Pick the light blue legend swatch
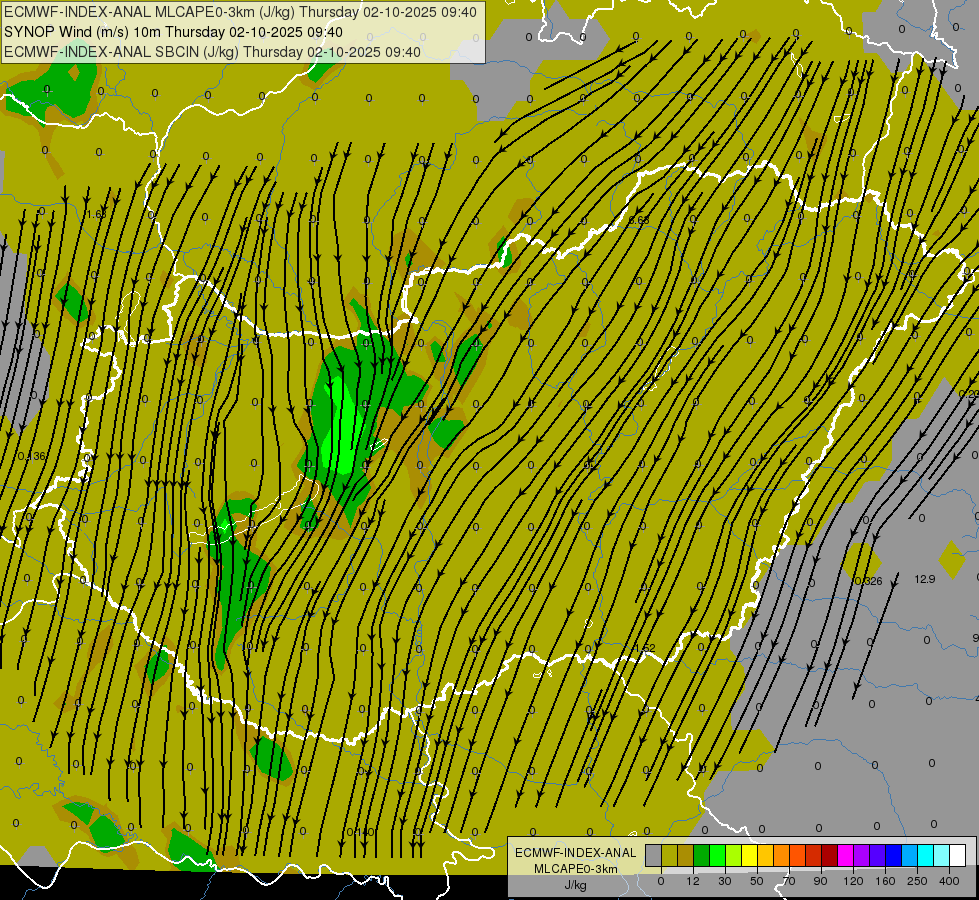This screenshot has width=979, height=900. click(x=910, y=855)
